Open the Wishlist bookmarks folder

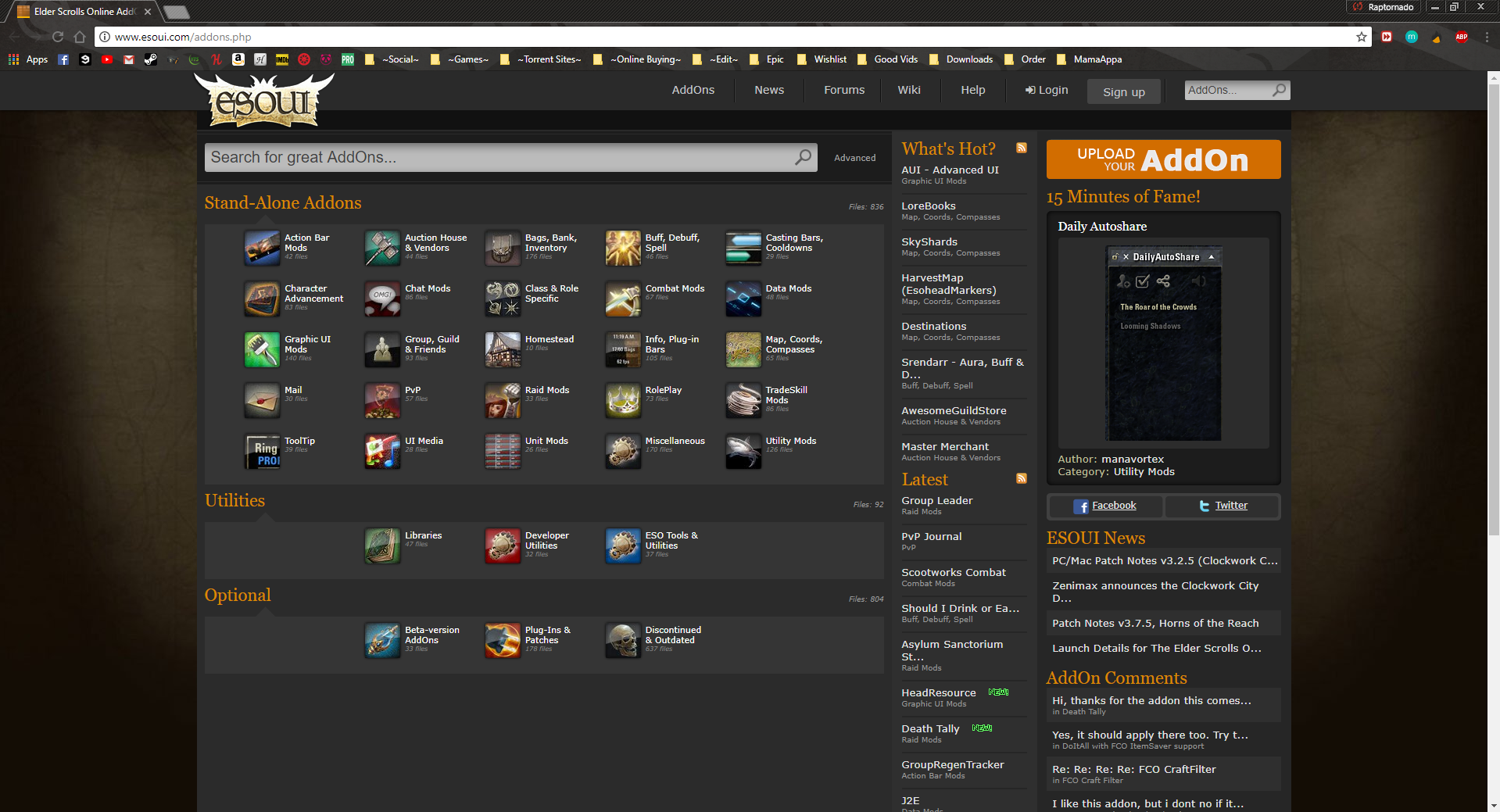[x=822, y=59]
